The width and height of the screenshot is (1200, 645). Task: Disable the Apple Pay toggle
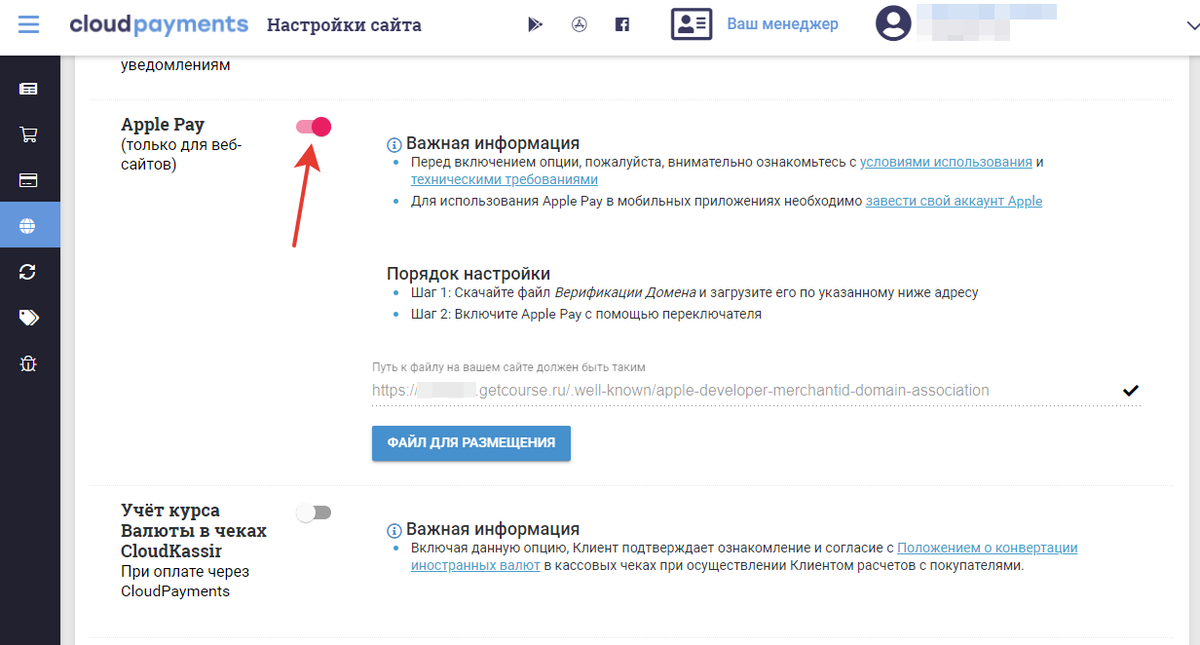click(313, 126)
